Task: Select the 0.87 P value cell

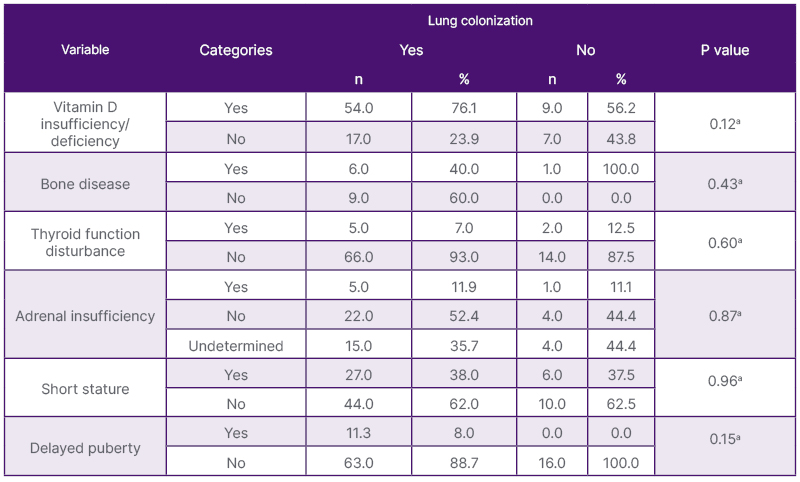Action: (x=725, y=316)
